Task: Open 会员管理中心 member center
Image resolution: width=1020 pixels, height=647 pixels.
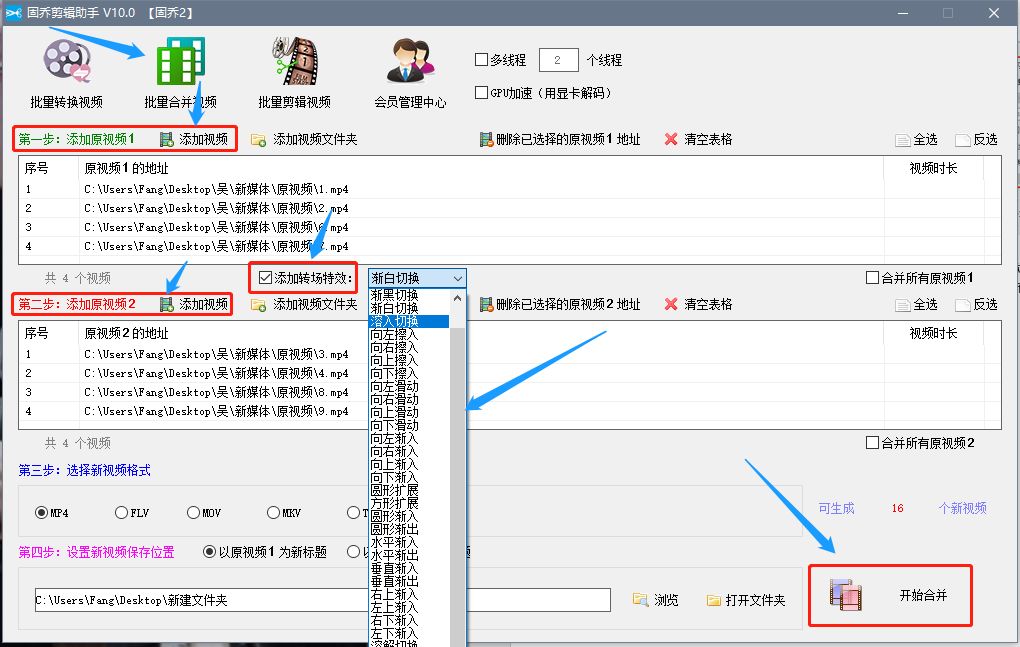Action: (x=410, y=73)
